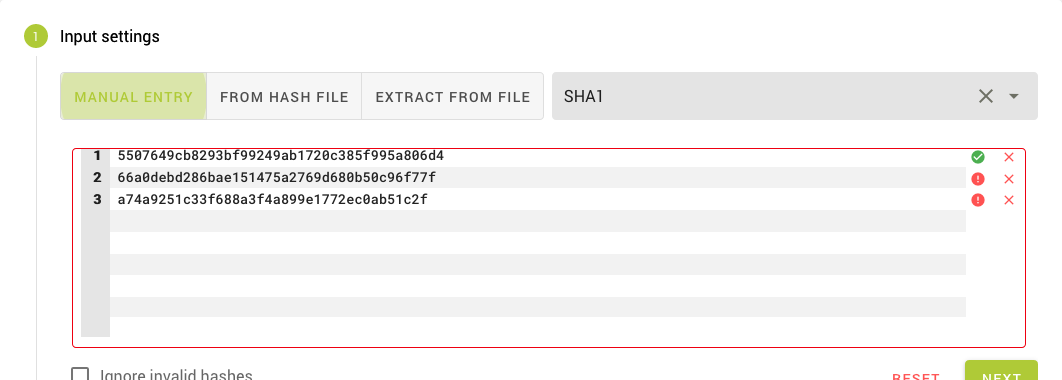Image resolution: width=1062 pixels, height=380 pixels.
Task: Click the Reset button
Action: tap(916, 376)
